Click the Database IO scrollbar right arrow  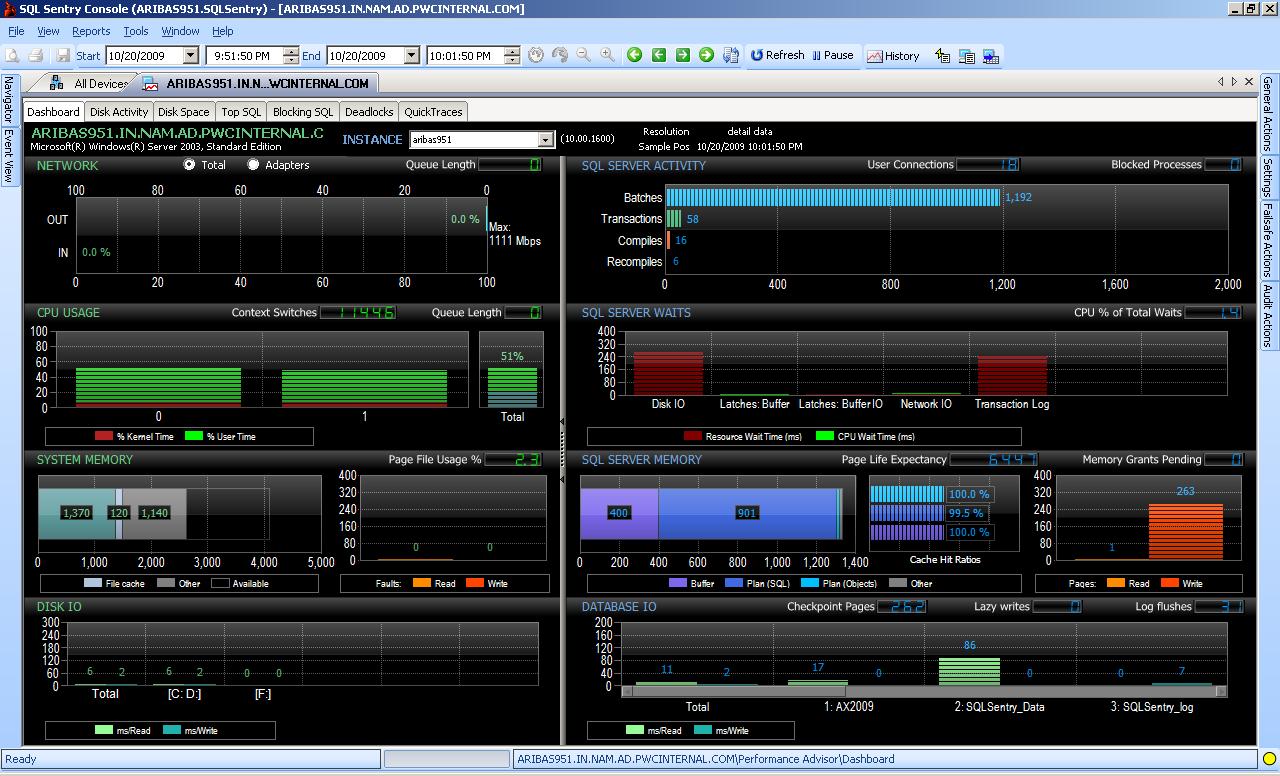[1221, 691]
